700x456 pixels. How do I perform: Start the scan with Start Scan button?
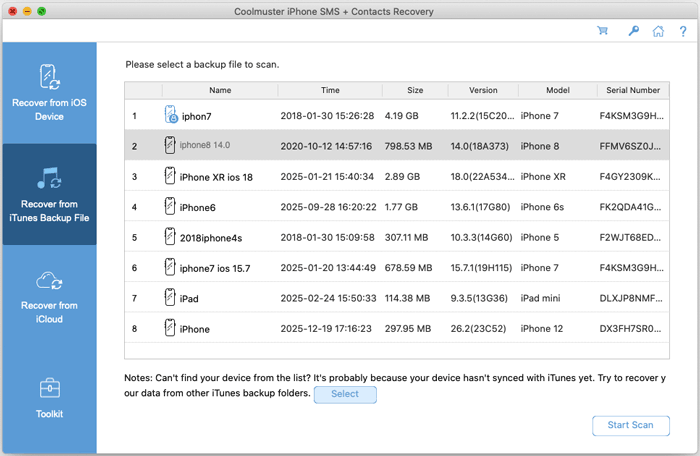tap(630, 425)
